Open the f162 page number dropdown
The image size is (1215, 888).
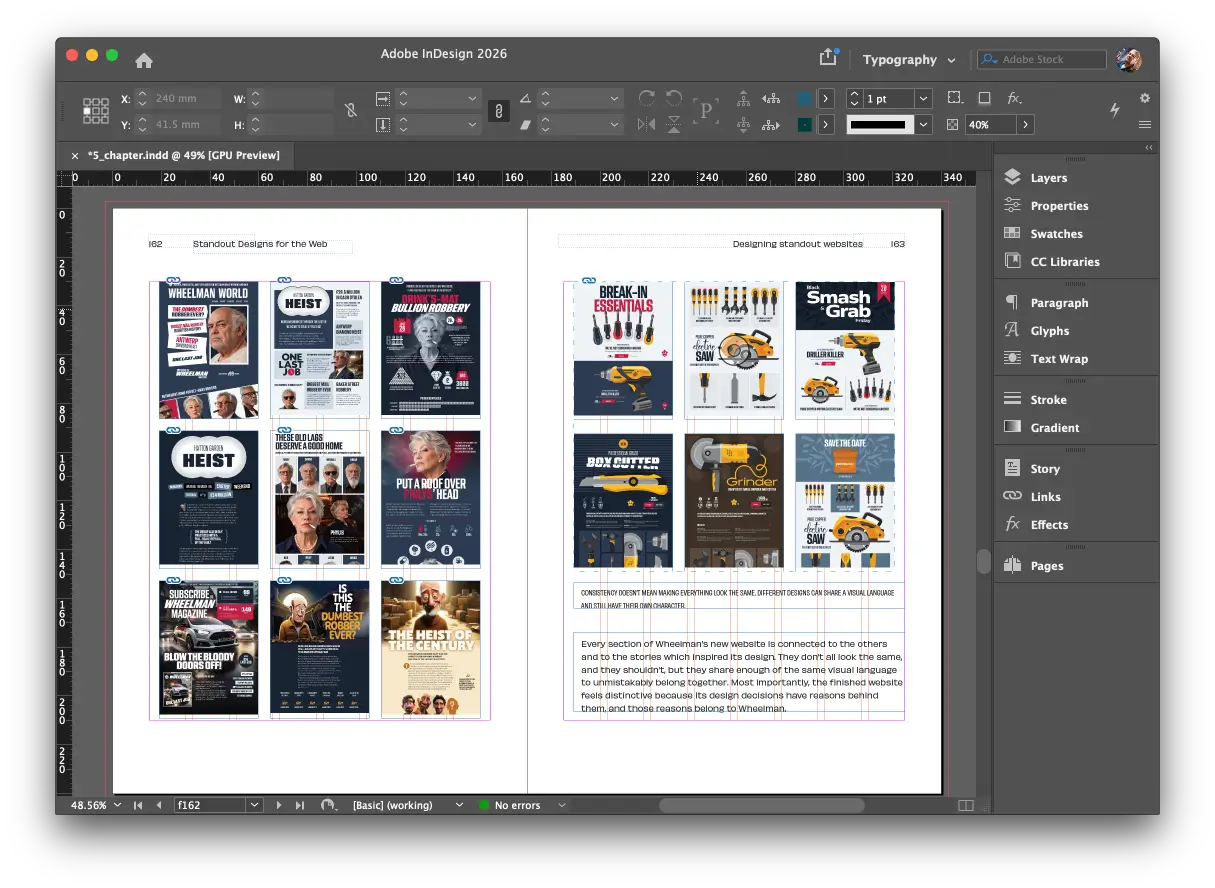point(254,805)
